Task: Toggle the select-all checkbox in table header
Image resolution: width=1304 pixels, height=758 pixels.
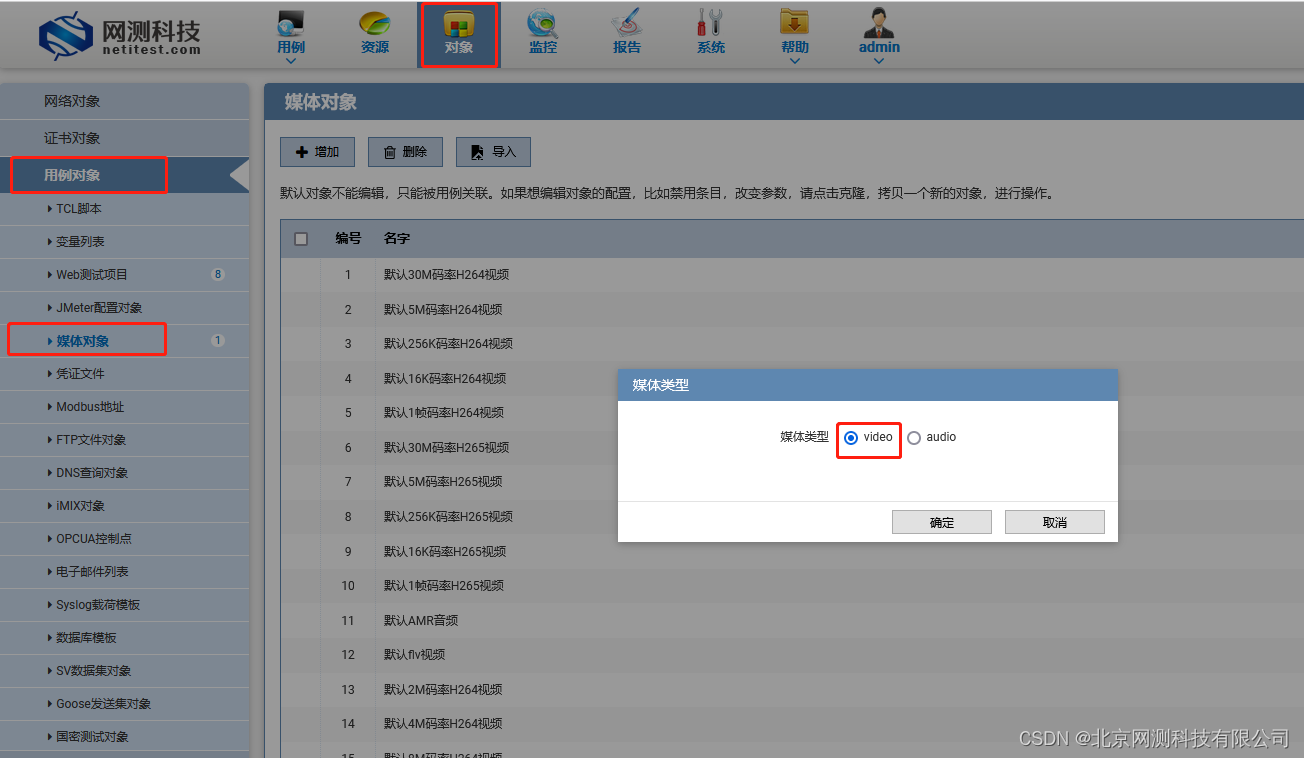Action: point(301,239)
